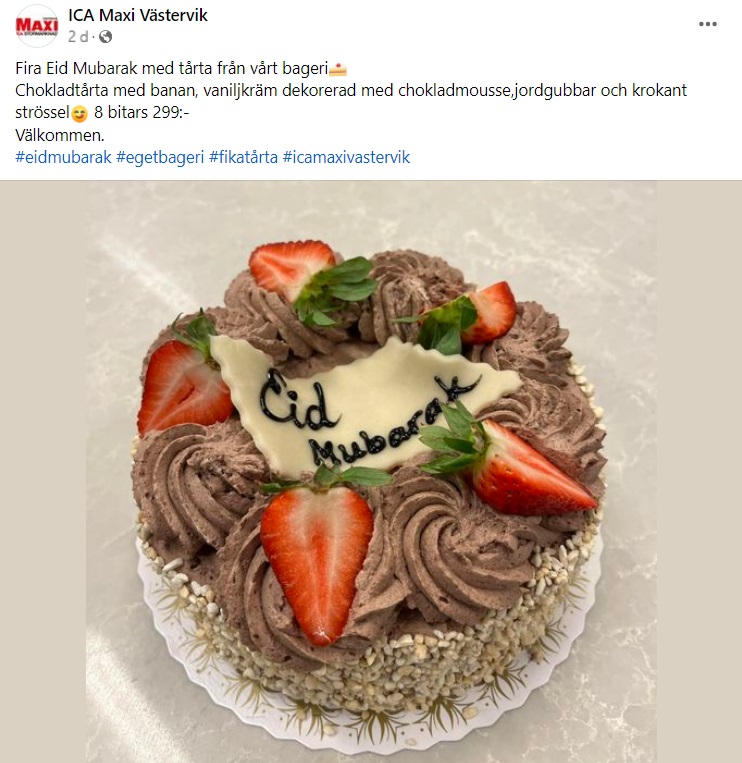Click the smiley emoji after 'strössel'
The image size is (742, 763).
pyautogui.click(x=79, y=113)
